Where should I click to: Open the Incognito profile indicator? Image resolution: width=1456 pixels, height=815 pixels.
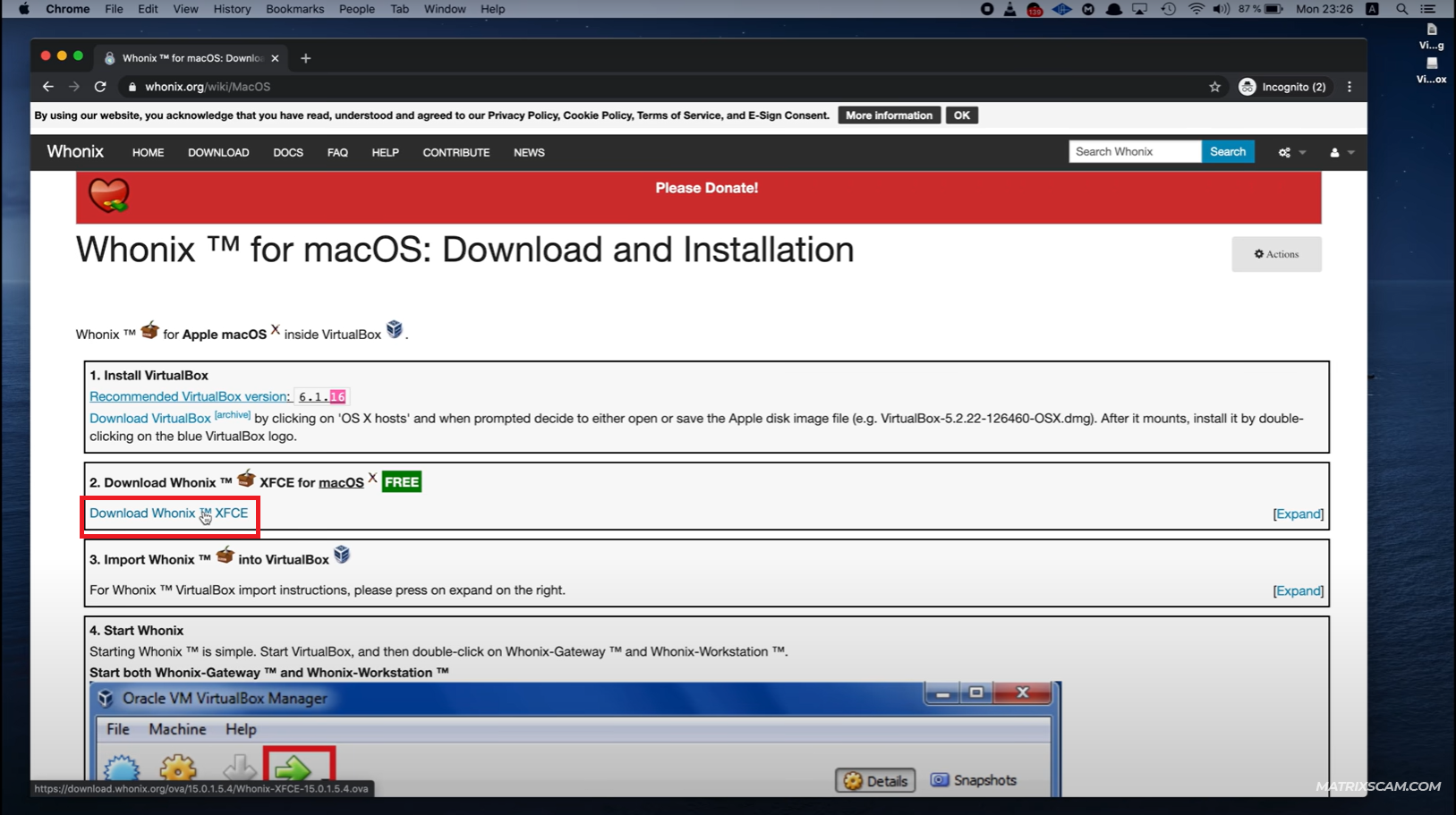[1282, 87]
